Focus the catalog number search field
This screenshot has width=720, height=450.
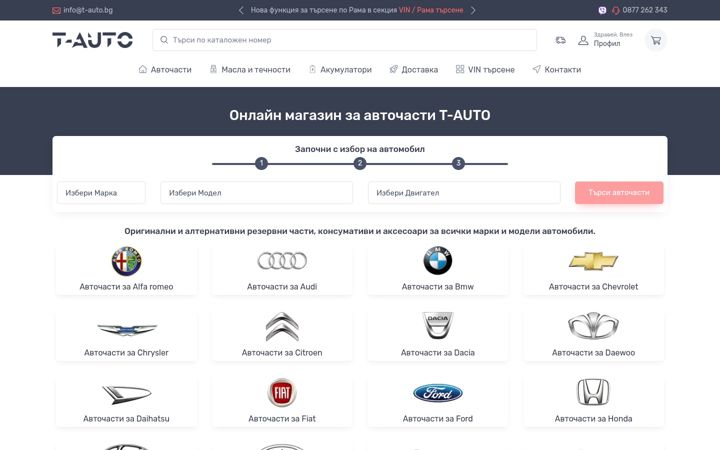[x=344, y=40]
